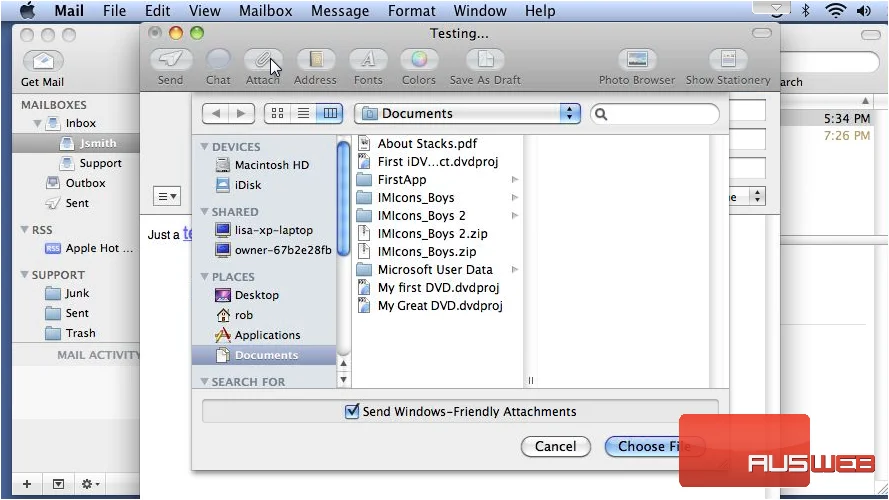
Task: Open the Address panel icon
Action: click(x=315, y=60)
